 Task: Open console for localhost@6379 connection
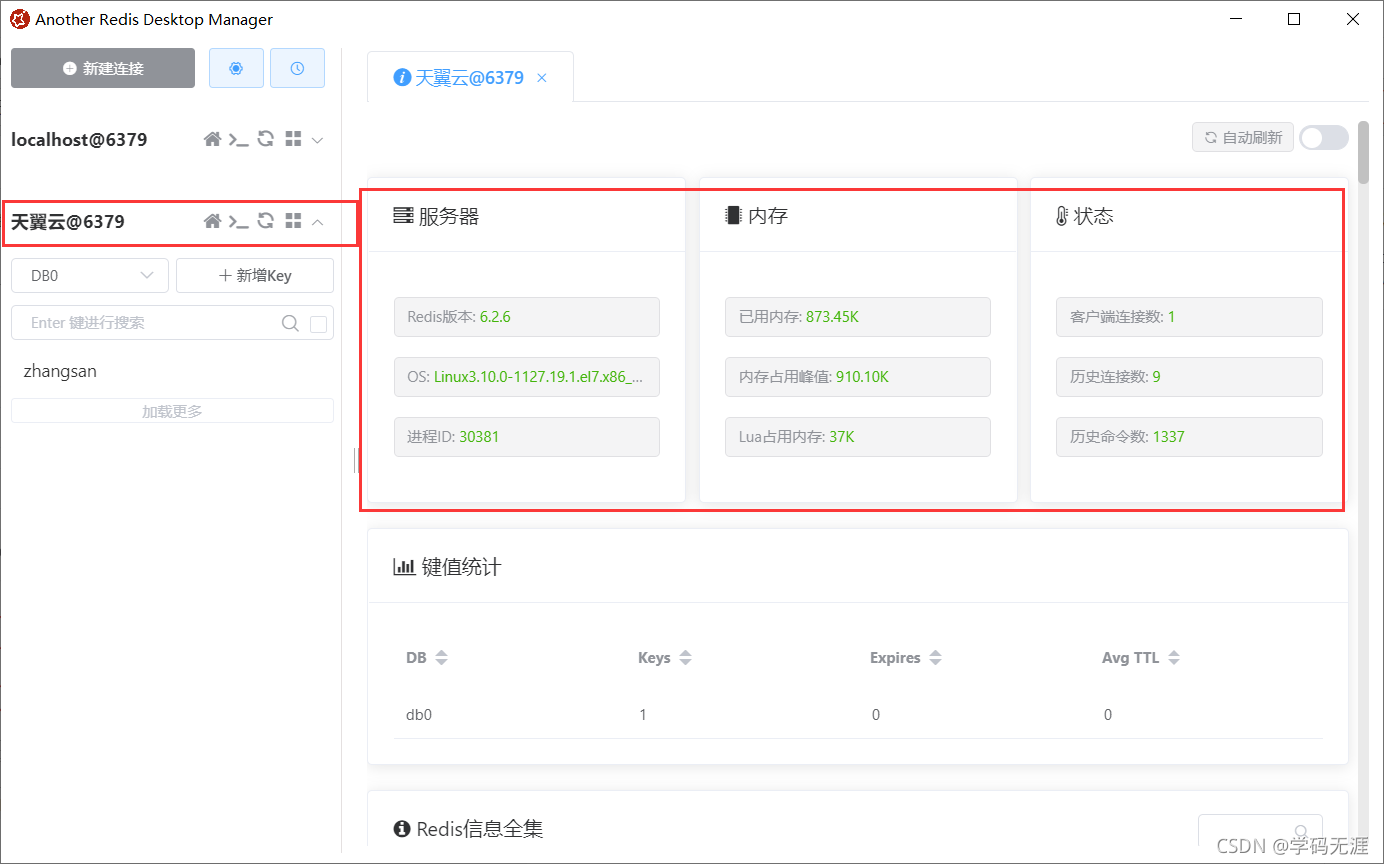(x=238, y=140)
